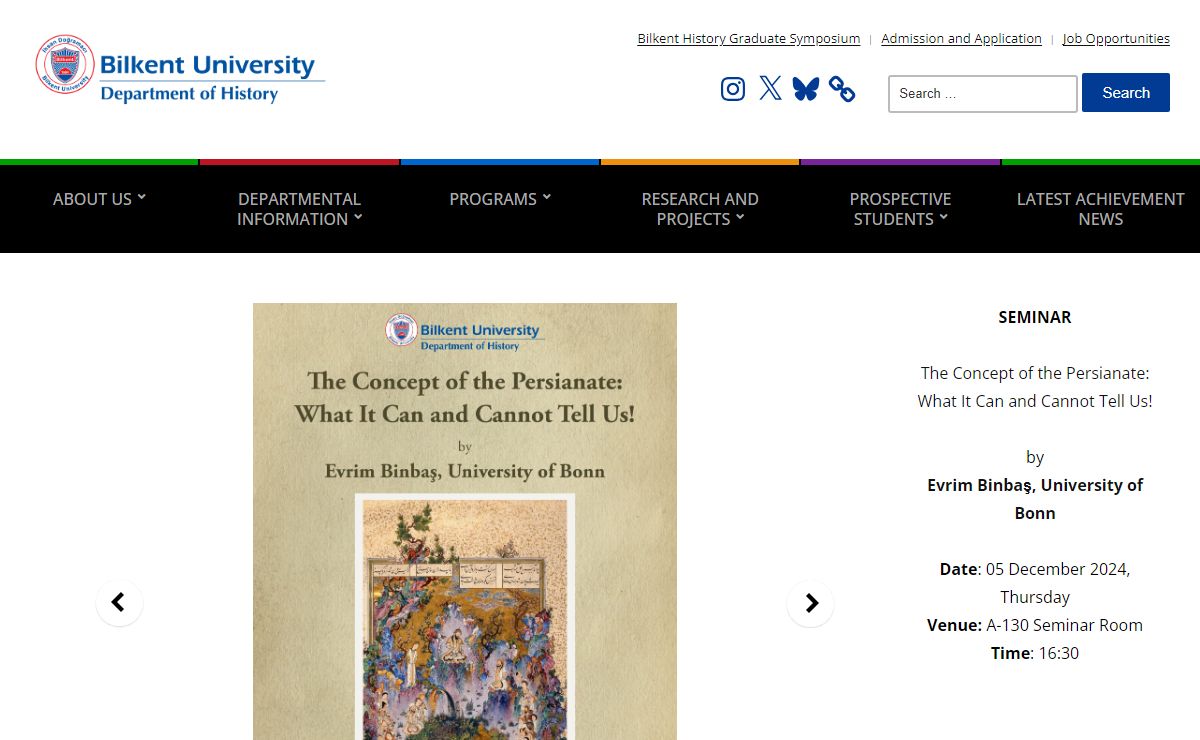Click the Bilkent University crest logo
Image resolution: width=1200 pixels, height=740 pixels.
(65, 64)
